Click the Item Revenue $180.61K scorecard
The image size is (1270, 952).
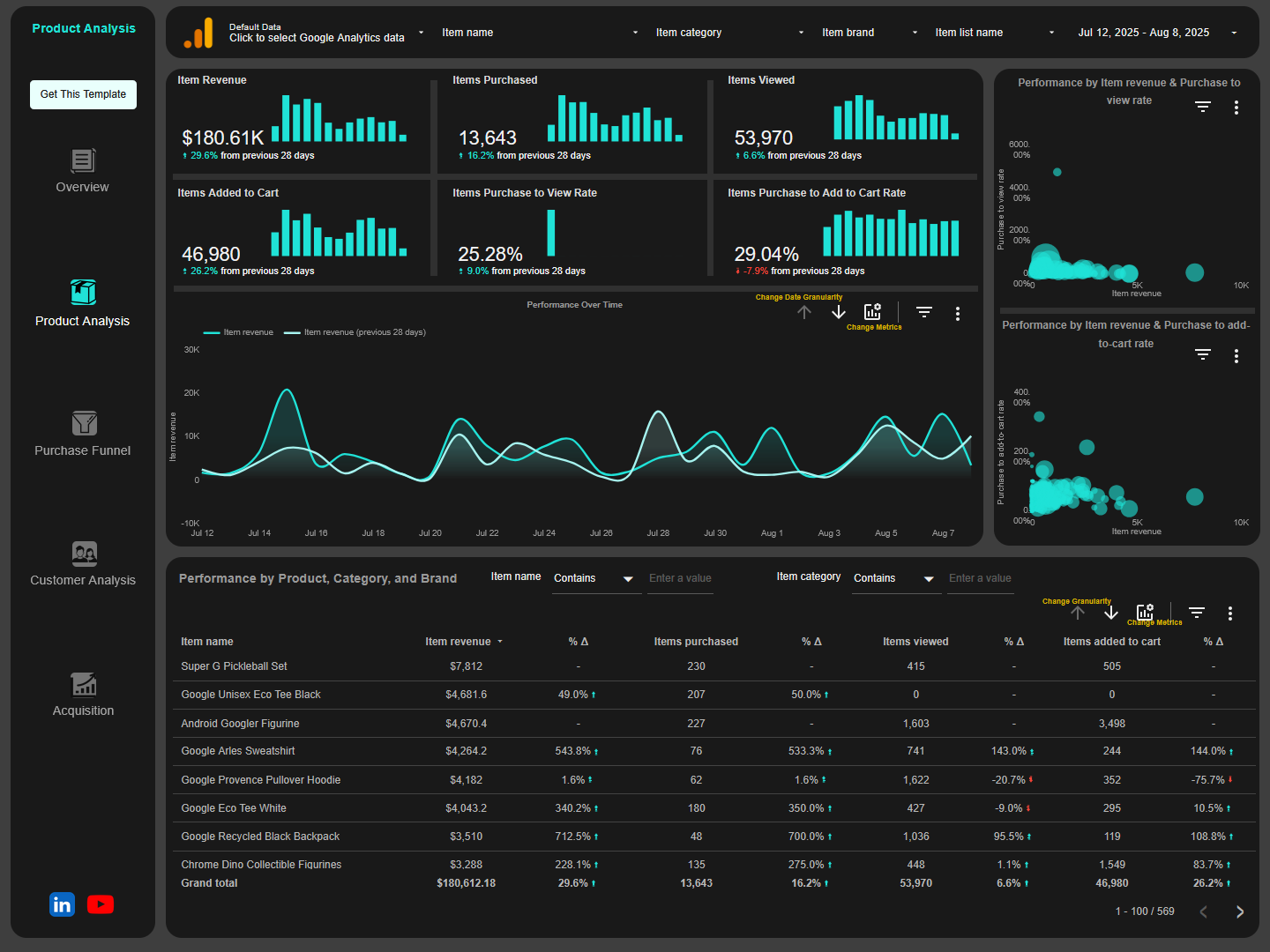point(299,121)
